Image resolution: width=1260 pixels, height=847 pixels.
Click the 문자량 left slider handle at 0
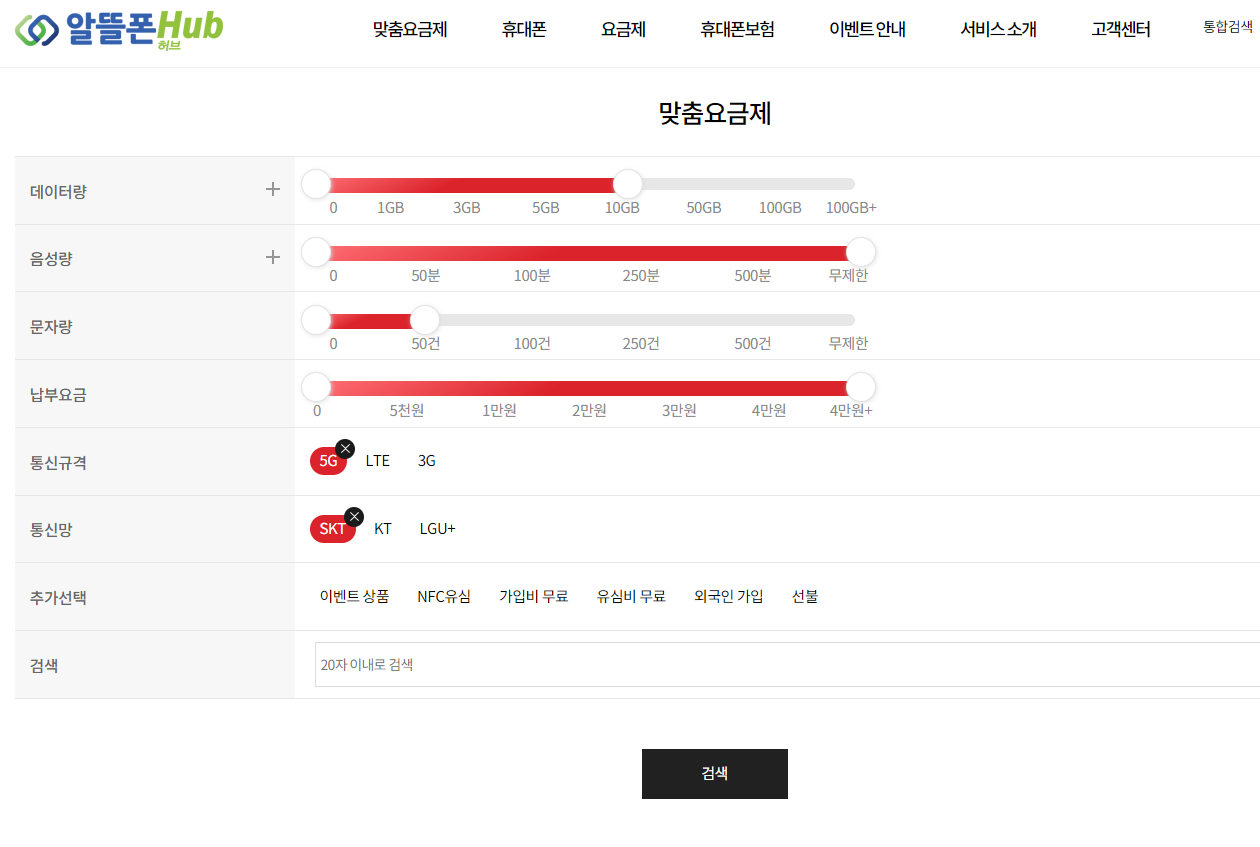tap(316, 320)
